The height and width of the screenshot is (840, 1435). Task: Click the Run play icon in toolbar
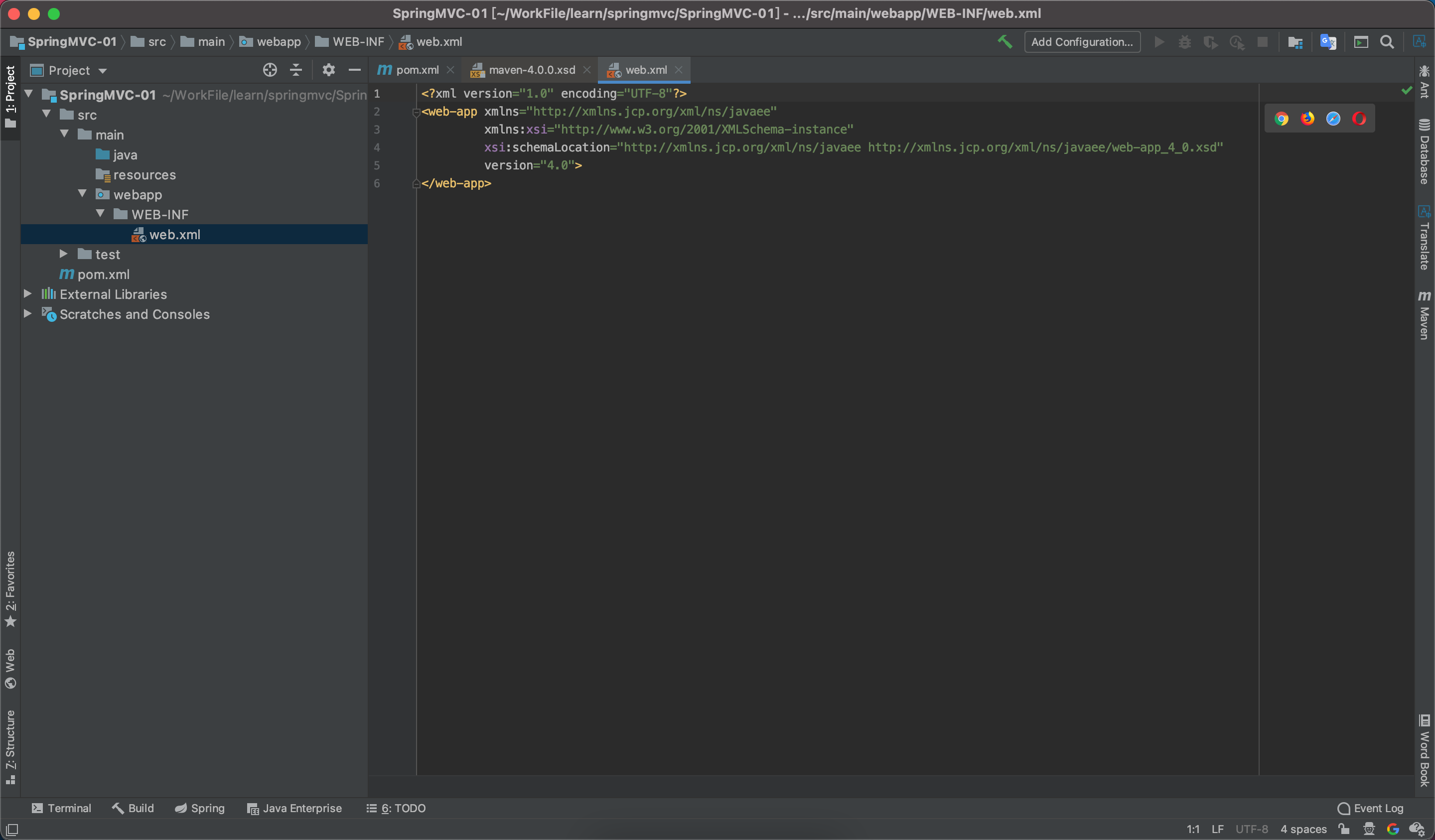[1159, 42]
